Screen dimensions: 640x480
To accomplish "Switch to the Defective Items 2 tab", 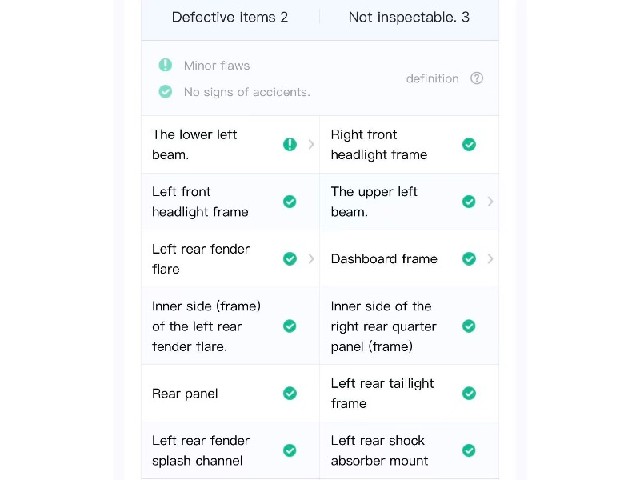I will click(x=230, y=17).
